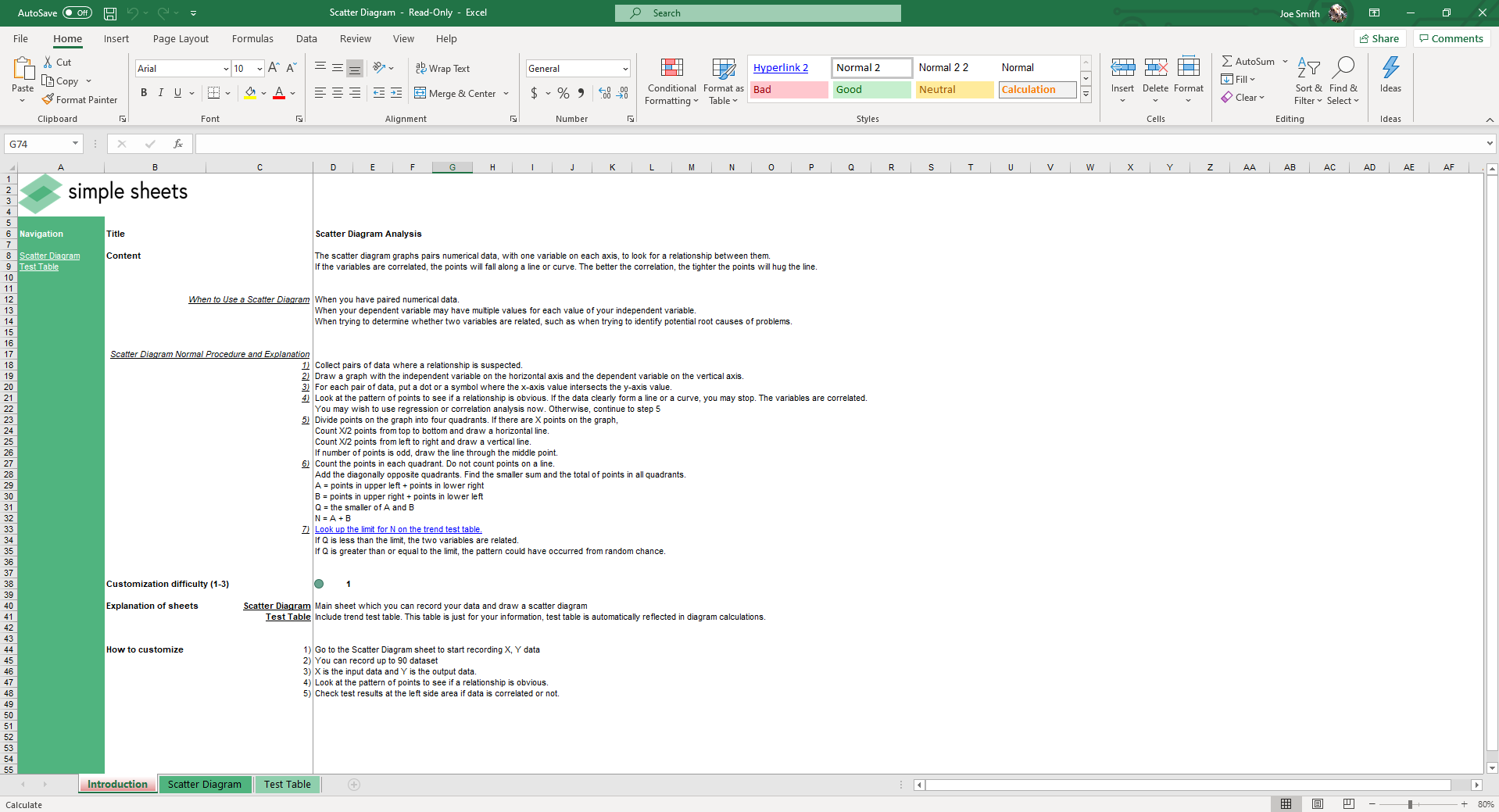
Task: Open the Page Layout ribbon tab
Action: pyautogui.click(x=181, y=39)
